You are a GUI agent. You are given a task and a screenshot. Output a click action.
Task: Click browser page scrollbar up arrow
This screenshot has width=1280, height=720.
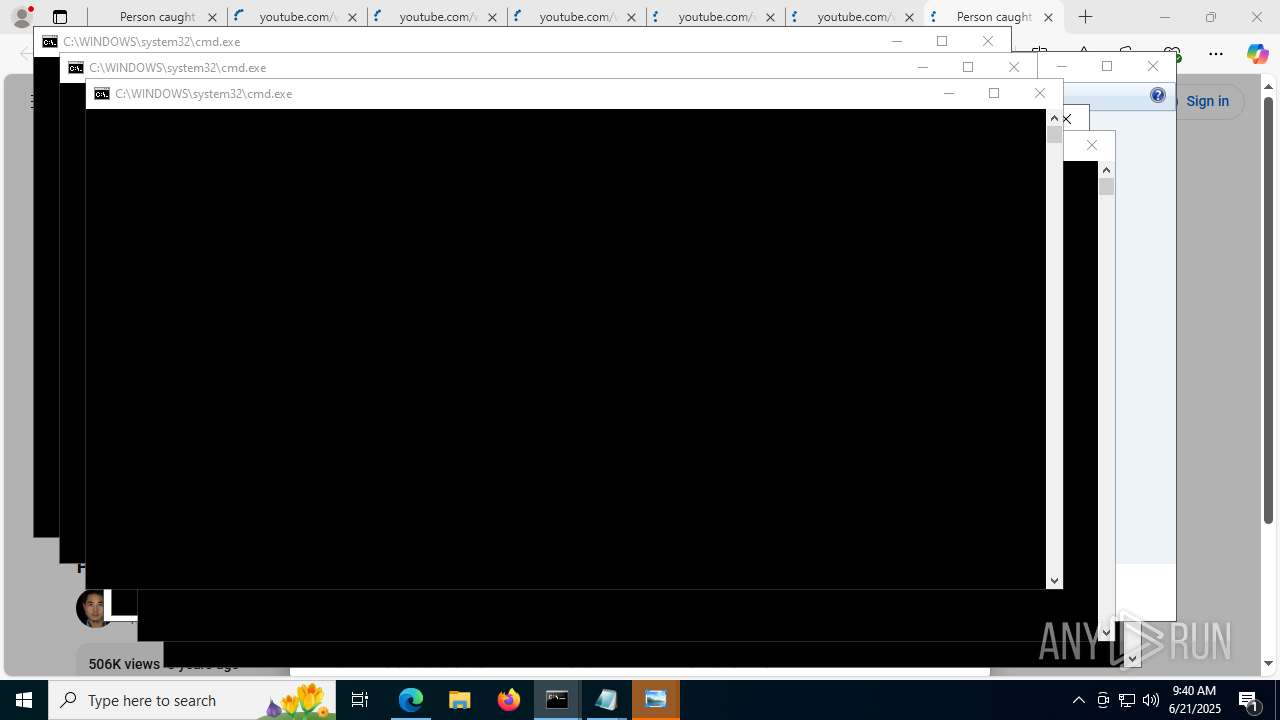1269,86
